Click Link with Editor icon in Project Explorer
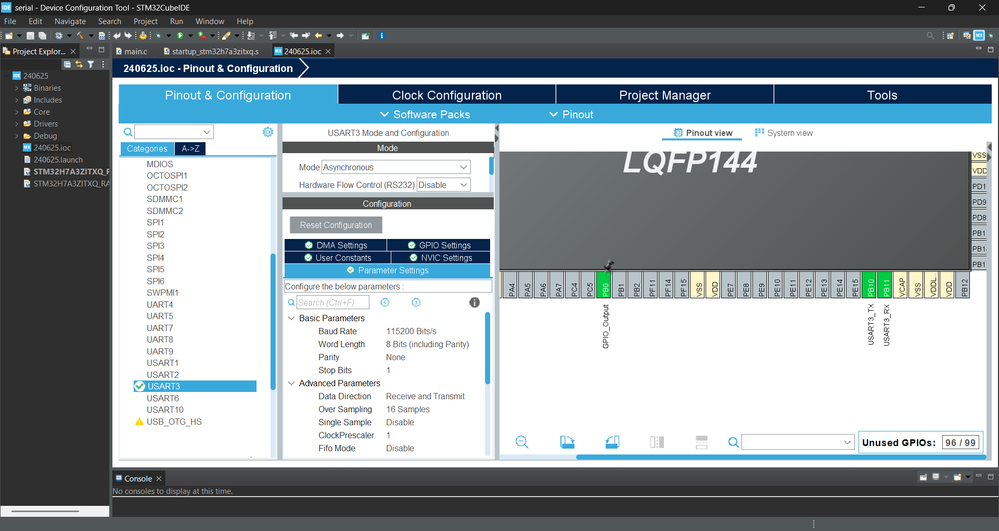The image size is (999, 531). pyautogui.click(x=79, y=64)
